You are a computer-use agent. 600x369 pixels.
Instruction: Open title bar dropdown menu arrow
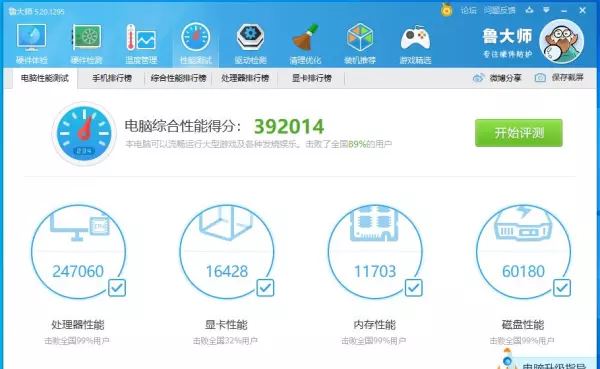click(546, 10)
